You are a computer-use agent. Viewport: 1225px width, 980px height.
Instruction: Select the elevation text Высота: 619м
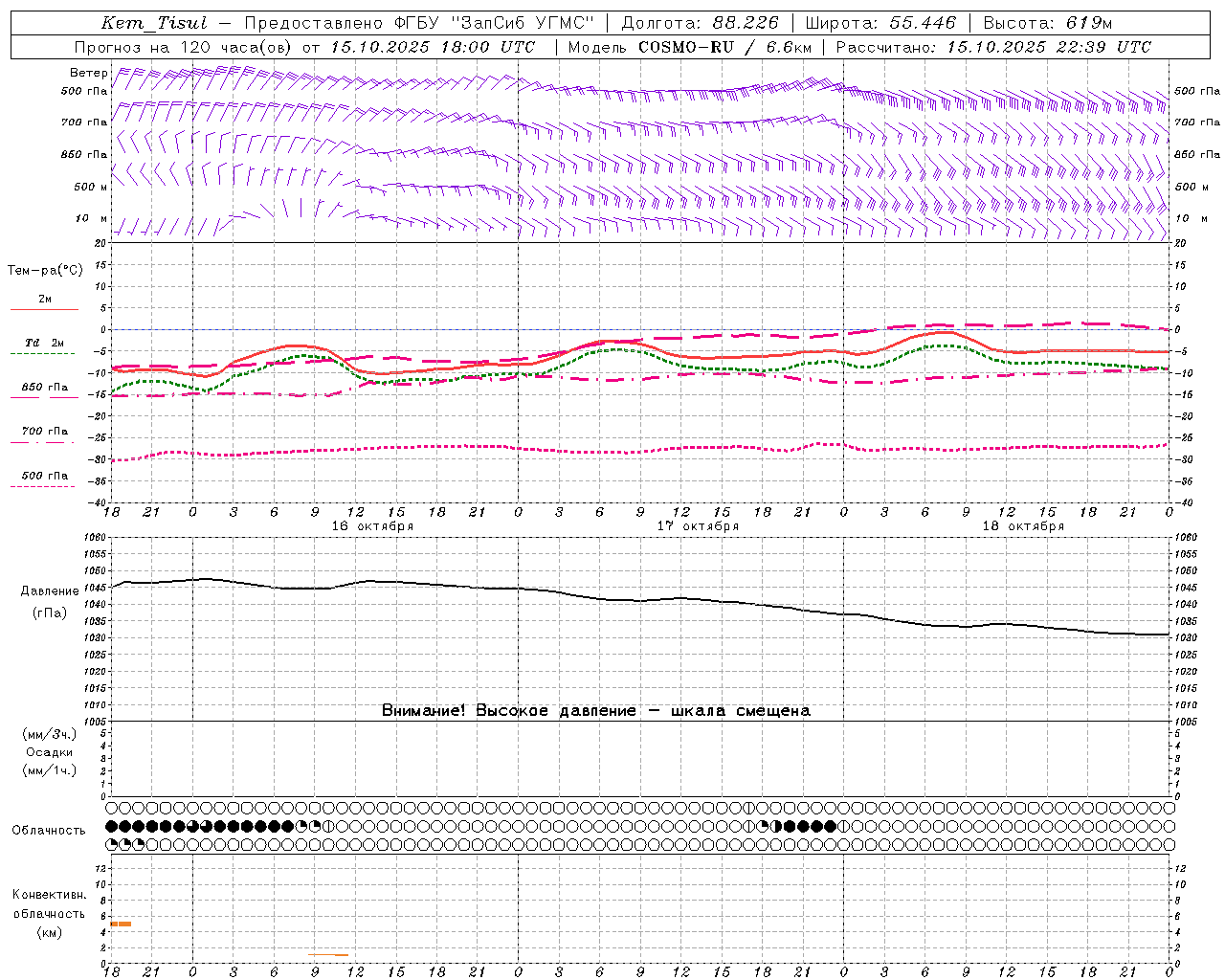[x=1048, y=23]
